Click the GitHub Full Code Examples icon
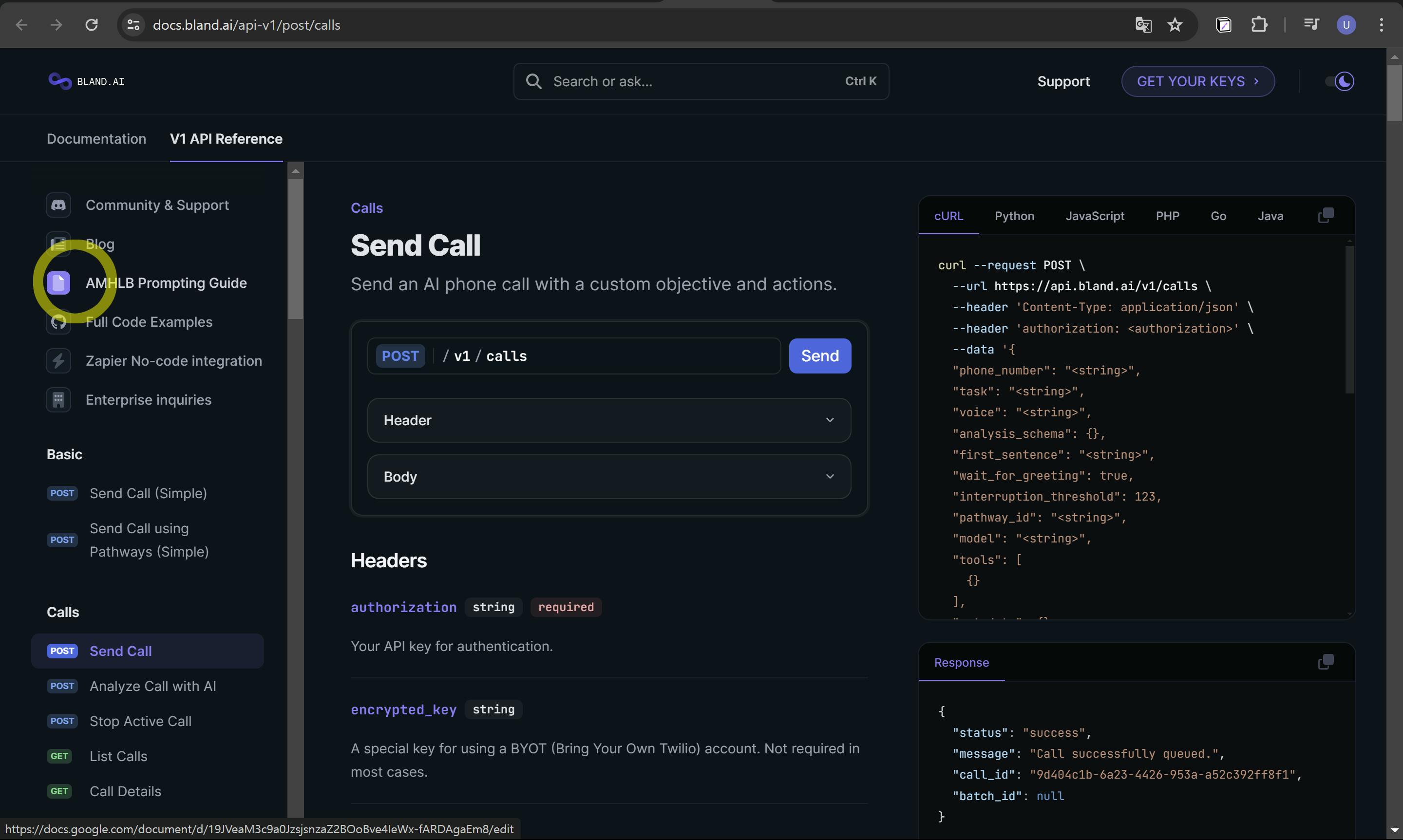The image size is (1403, 840). [58, 322]
